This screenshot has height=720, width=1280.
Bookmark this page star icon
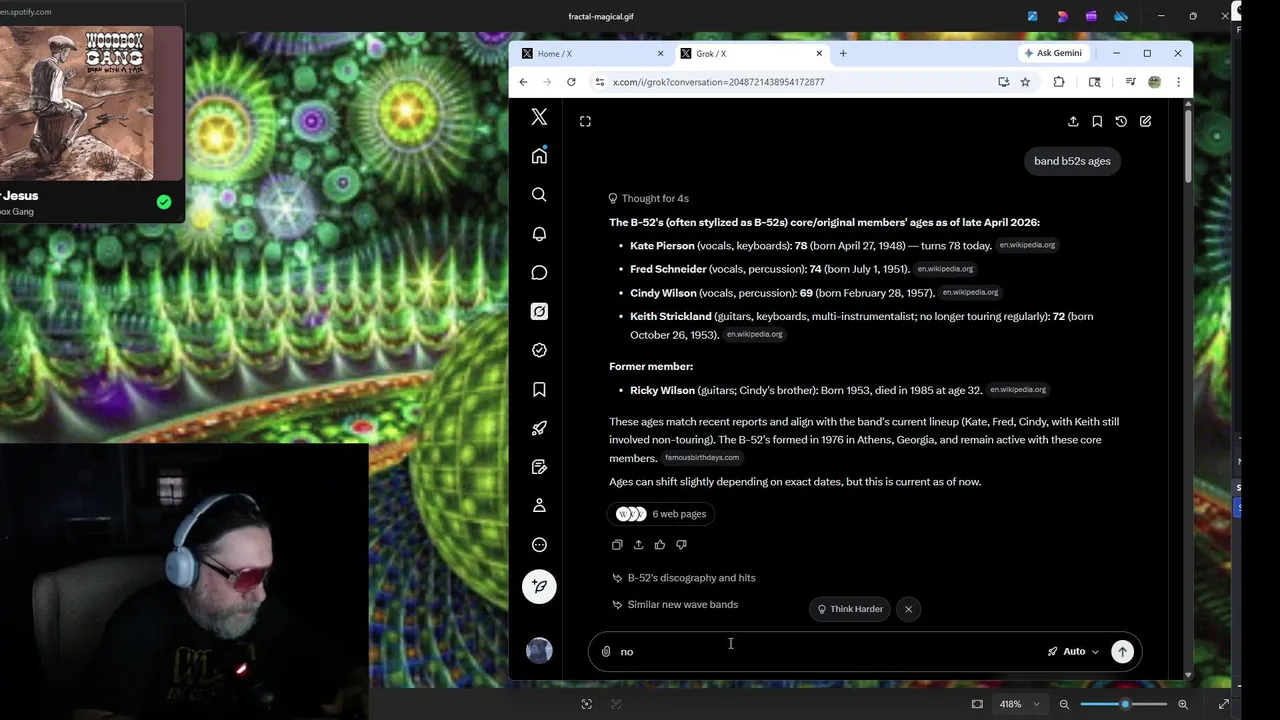coord(1025,82)
